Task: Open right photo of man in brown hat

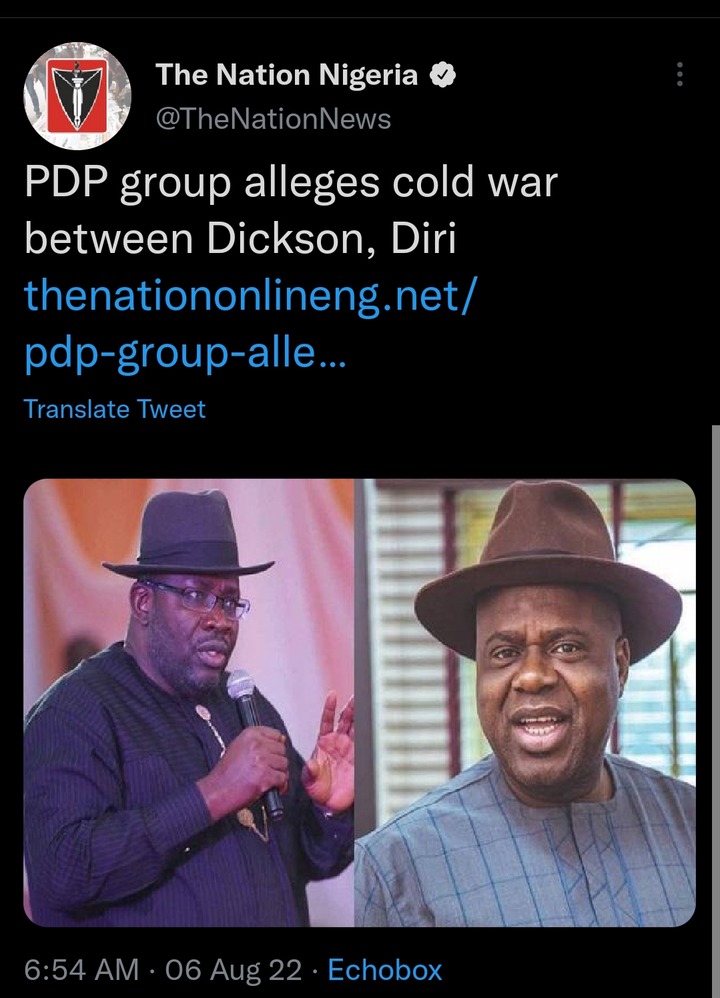Action: (525, 703)
